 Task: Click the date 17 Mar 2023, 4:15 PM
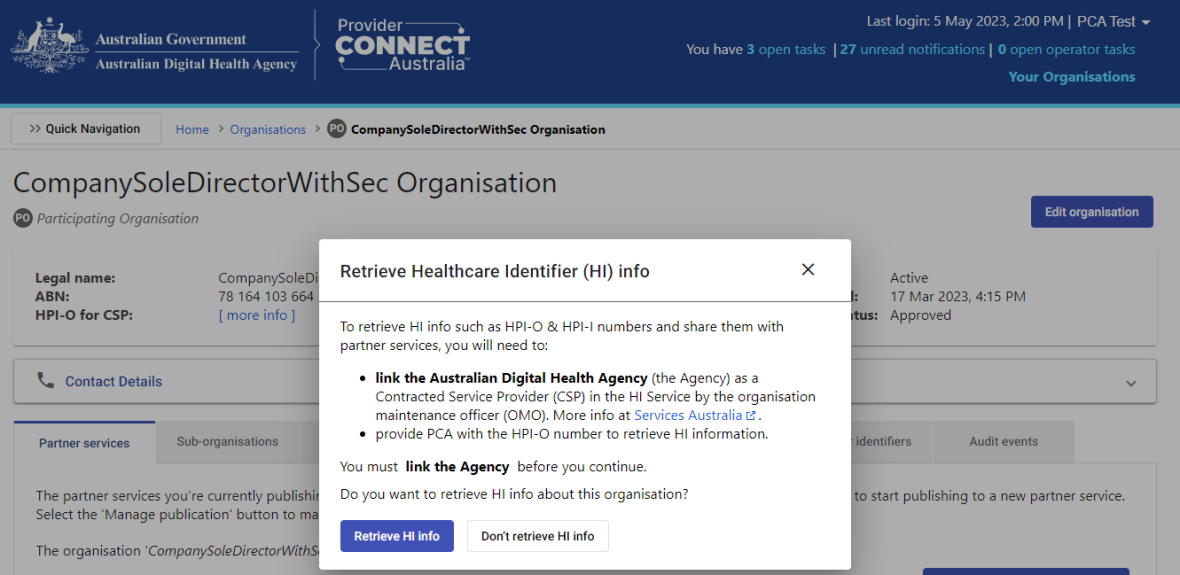tap(958, 297)
